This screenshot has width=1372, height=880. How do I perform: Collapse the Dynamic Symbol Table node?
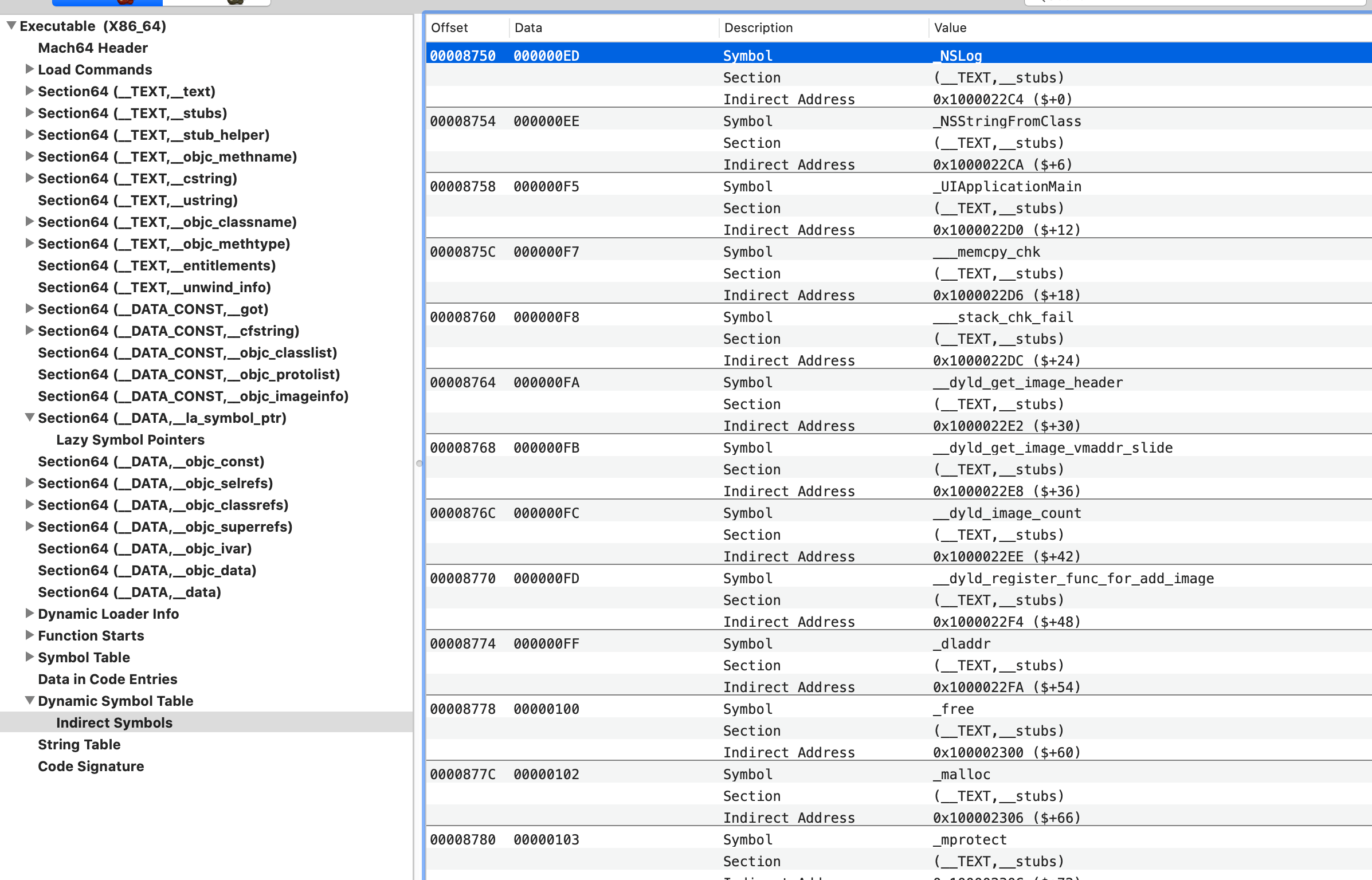[29, 701]
